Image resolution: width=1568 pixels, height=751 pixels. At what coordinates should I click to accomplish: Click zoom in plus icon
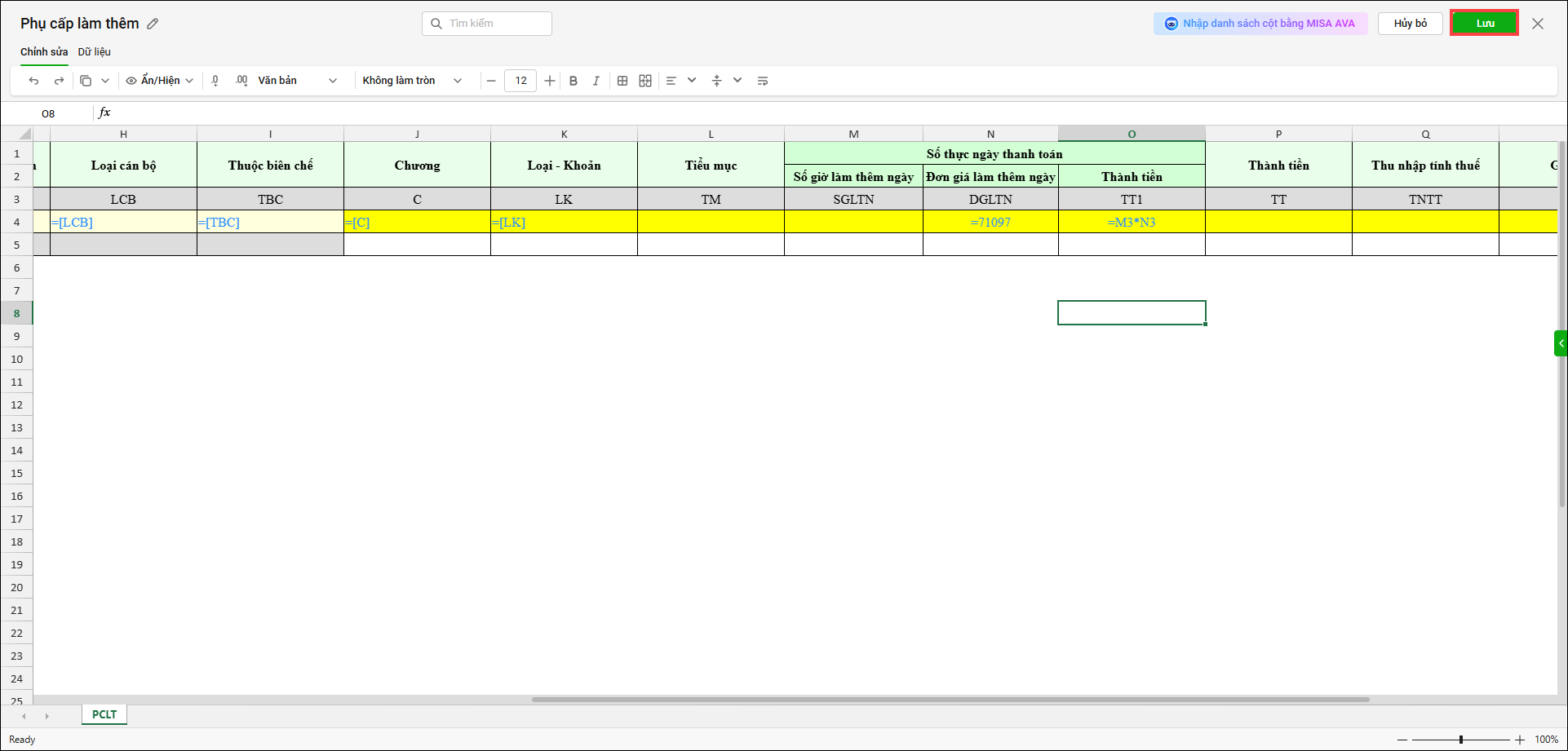[1520, 740]
